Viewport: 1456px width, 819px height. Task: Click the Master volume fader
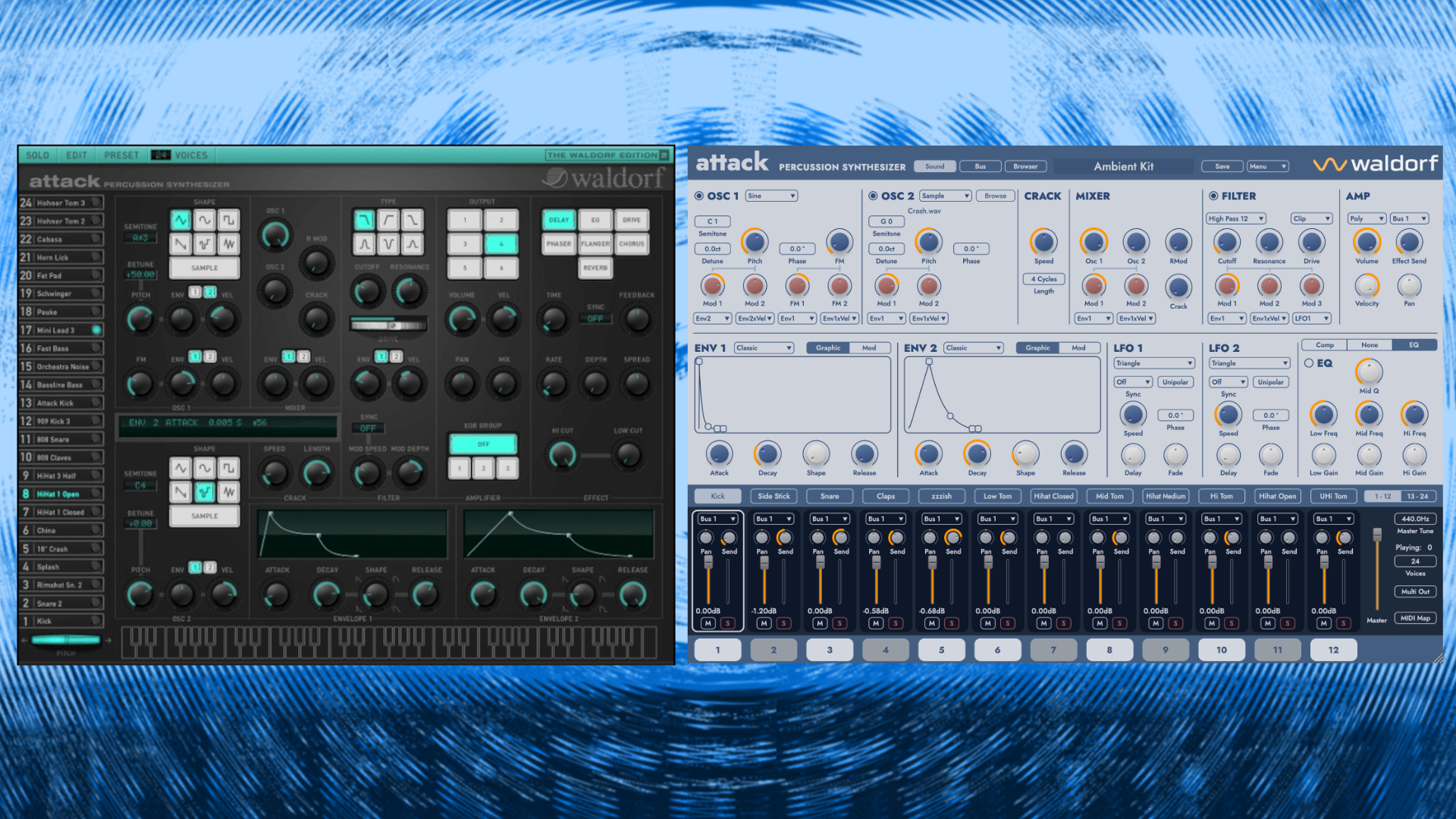(x=1377, y=535)
